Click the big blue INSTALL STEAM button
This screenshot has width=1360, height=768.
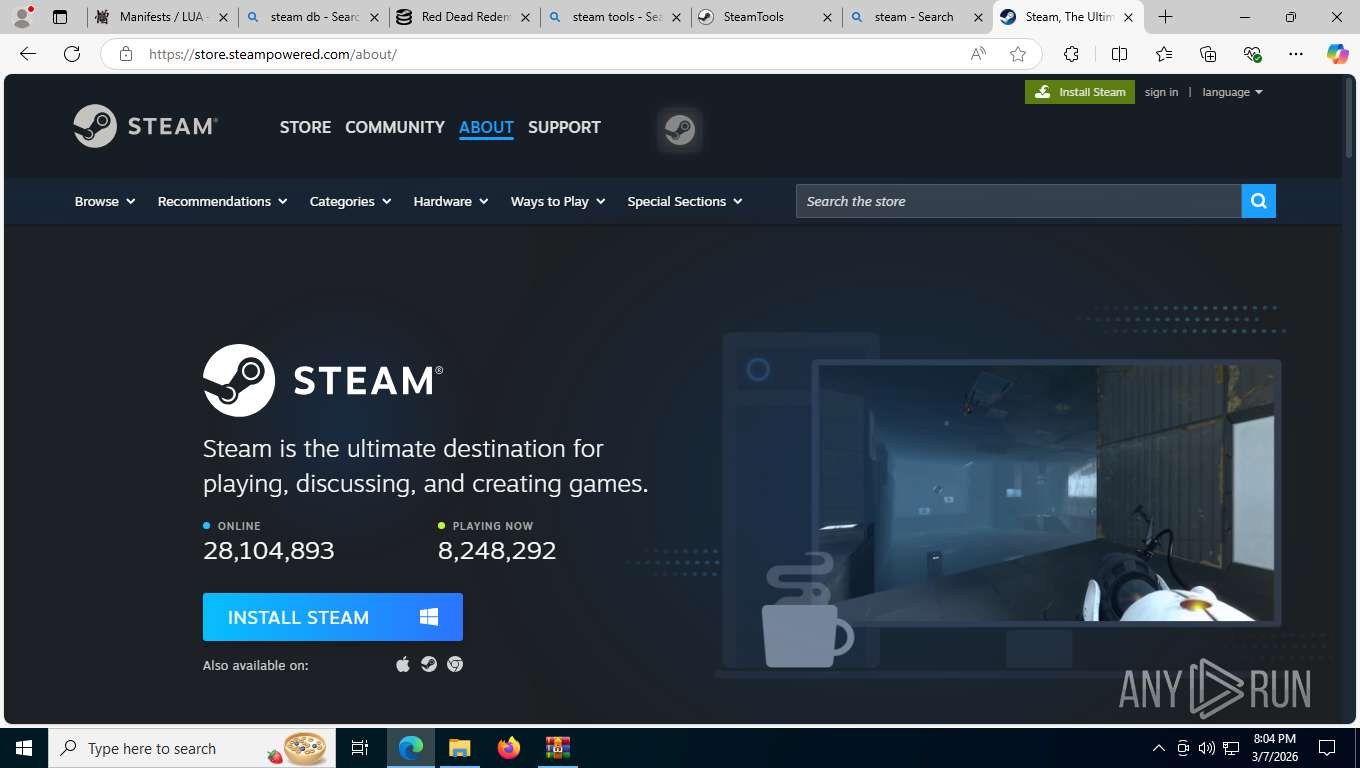point(333,617)
